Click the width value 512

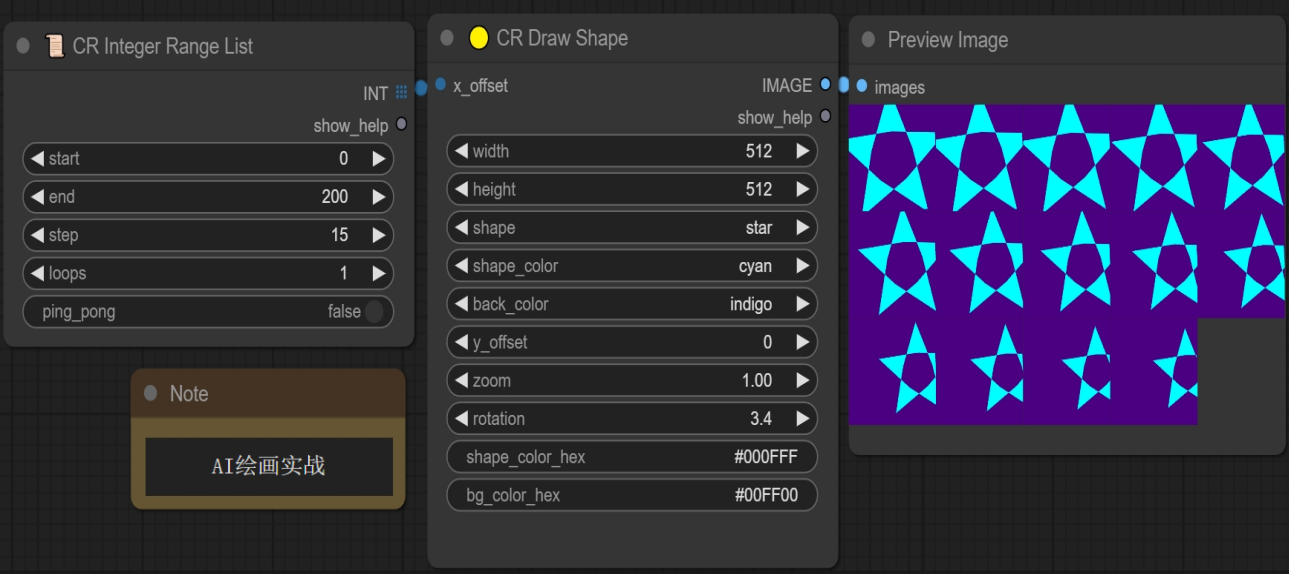click(x=759, y=151)
